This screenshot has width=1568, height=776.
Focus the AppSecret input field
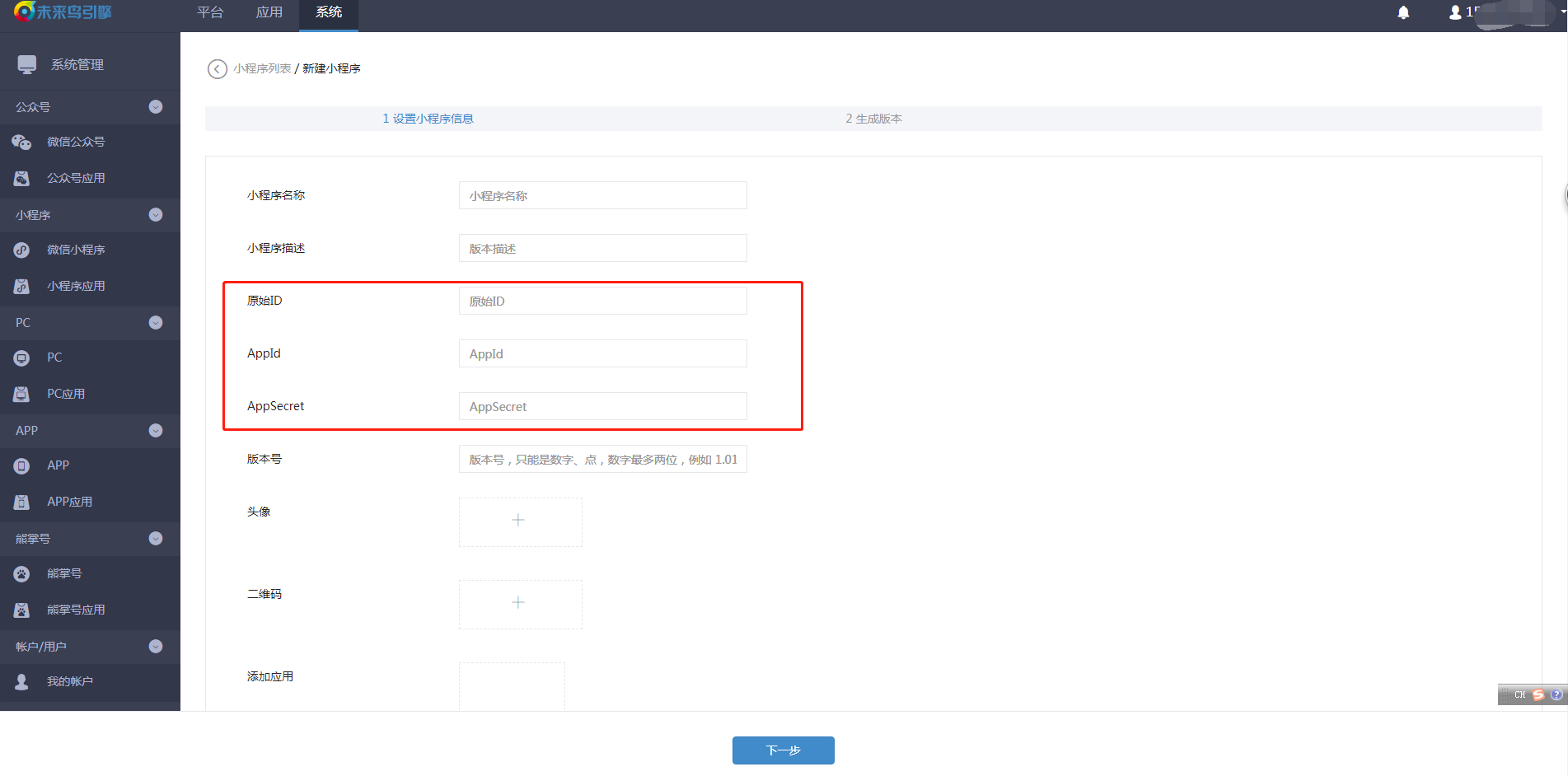pyautogui.click(x=602, y=407)
